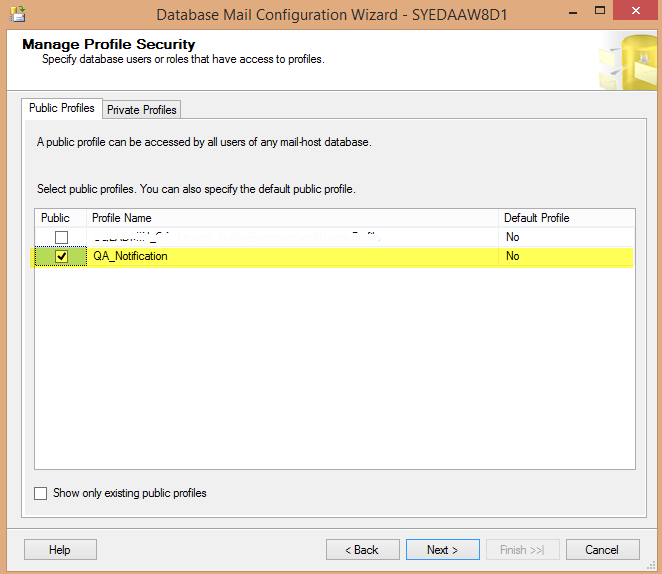This screenshot has height=574, width=662.
Task: Cancel the Database Mail wizard
Action: (602, 550)
